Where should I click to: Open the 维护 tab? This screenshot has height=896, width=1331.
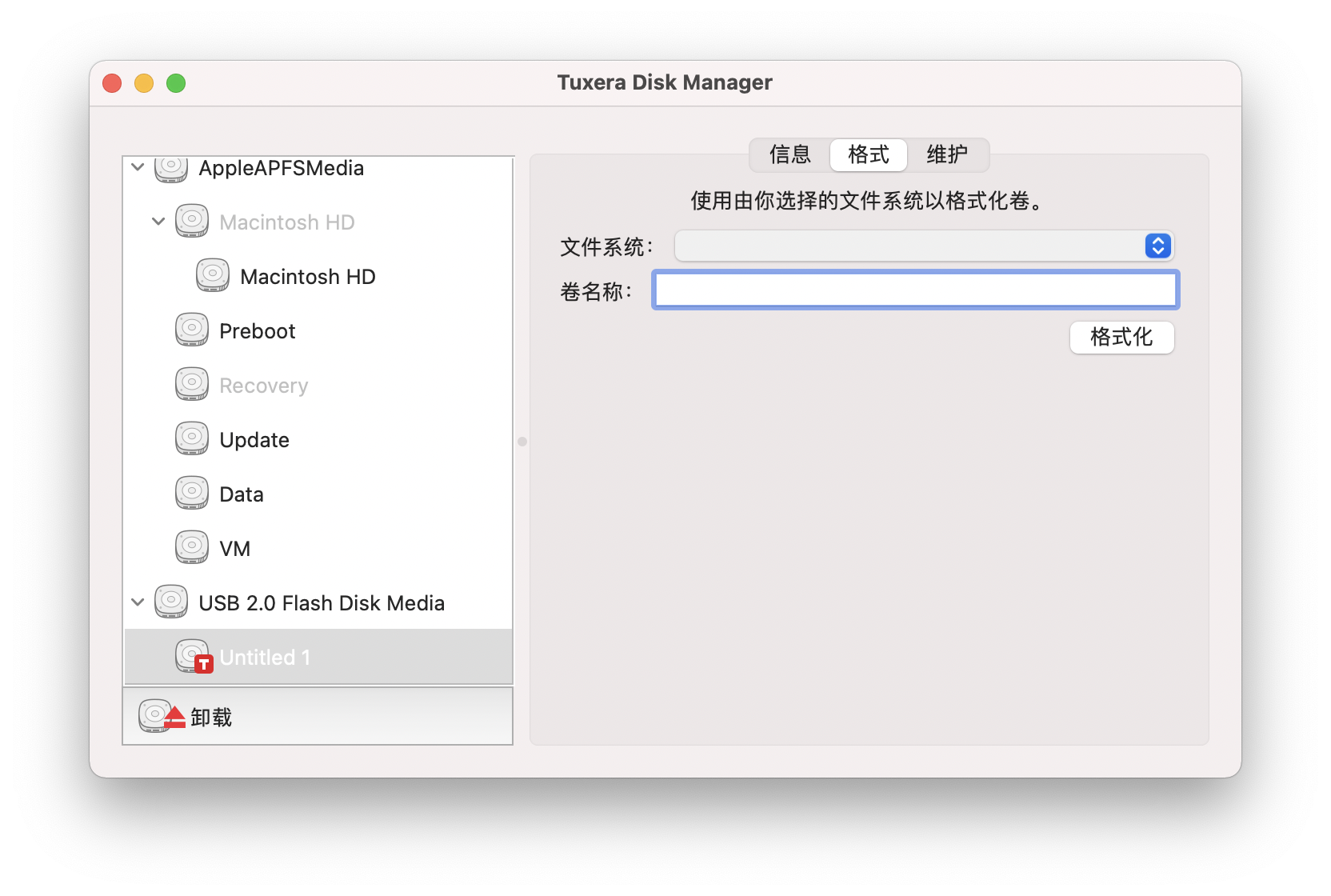[947, 154]
